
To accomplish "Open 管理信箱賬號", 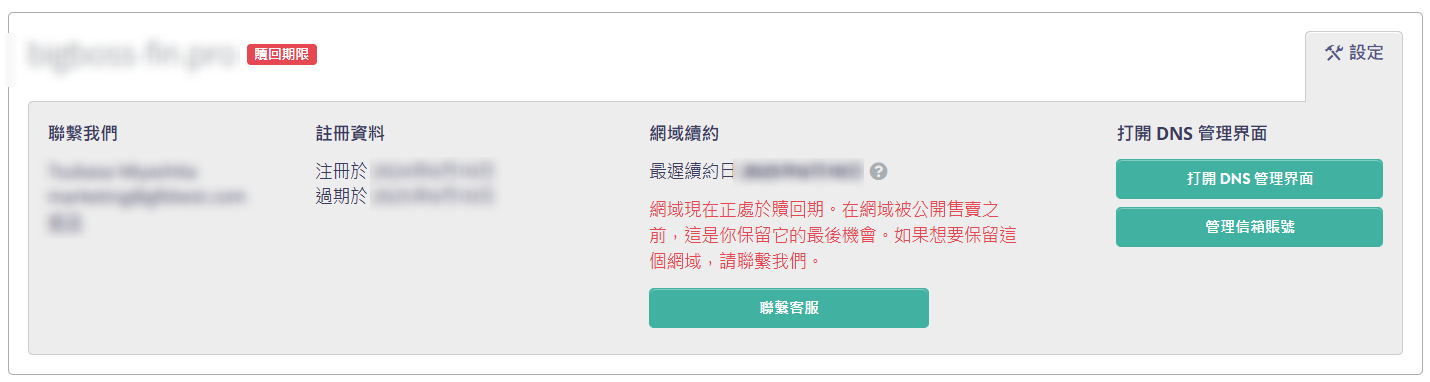I will tap(1249, 227).
